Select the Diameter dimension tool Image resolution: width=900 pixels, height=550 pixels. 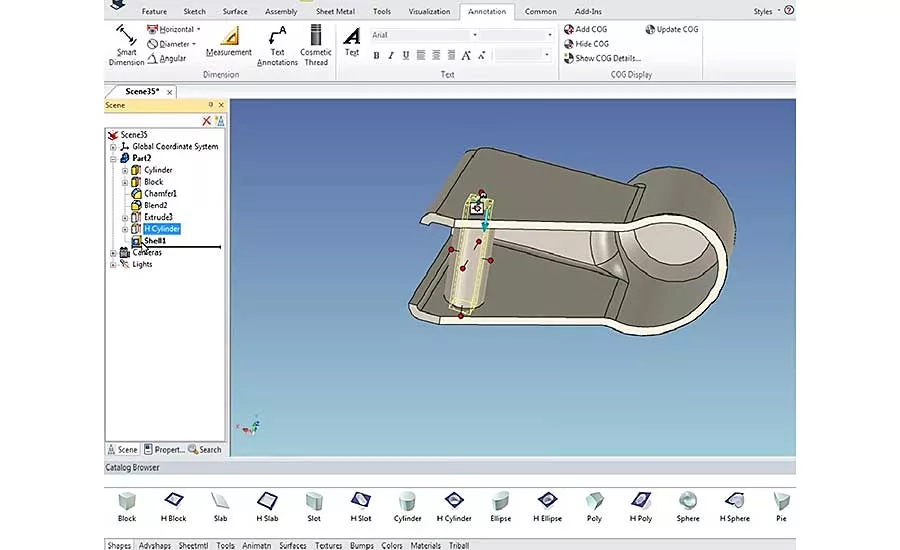pyautogui.click(x=168, y=44)
